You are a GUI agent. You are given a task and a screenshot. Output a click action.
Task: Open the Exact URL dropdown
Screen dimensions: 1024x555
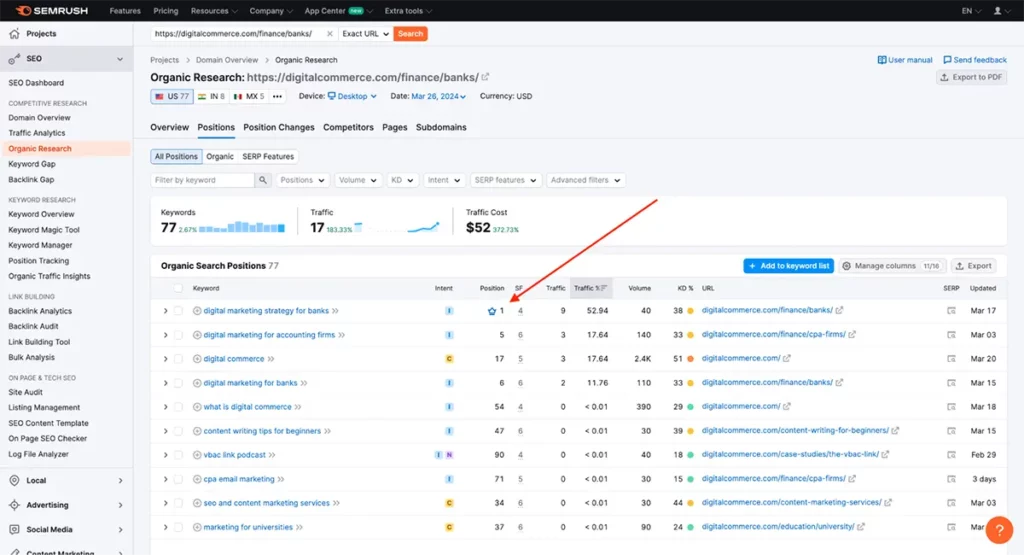click(x=365, y=33)
